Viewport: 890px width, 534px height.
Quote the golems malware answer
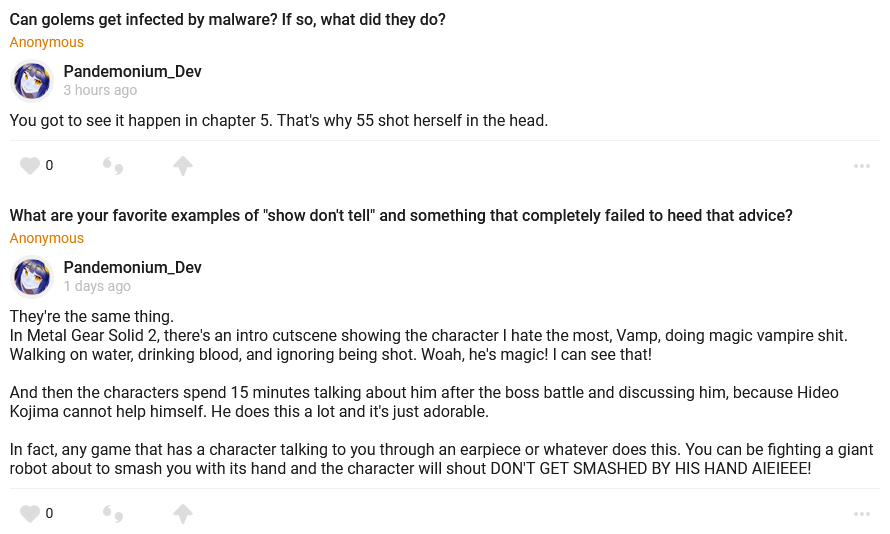113,166
